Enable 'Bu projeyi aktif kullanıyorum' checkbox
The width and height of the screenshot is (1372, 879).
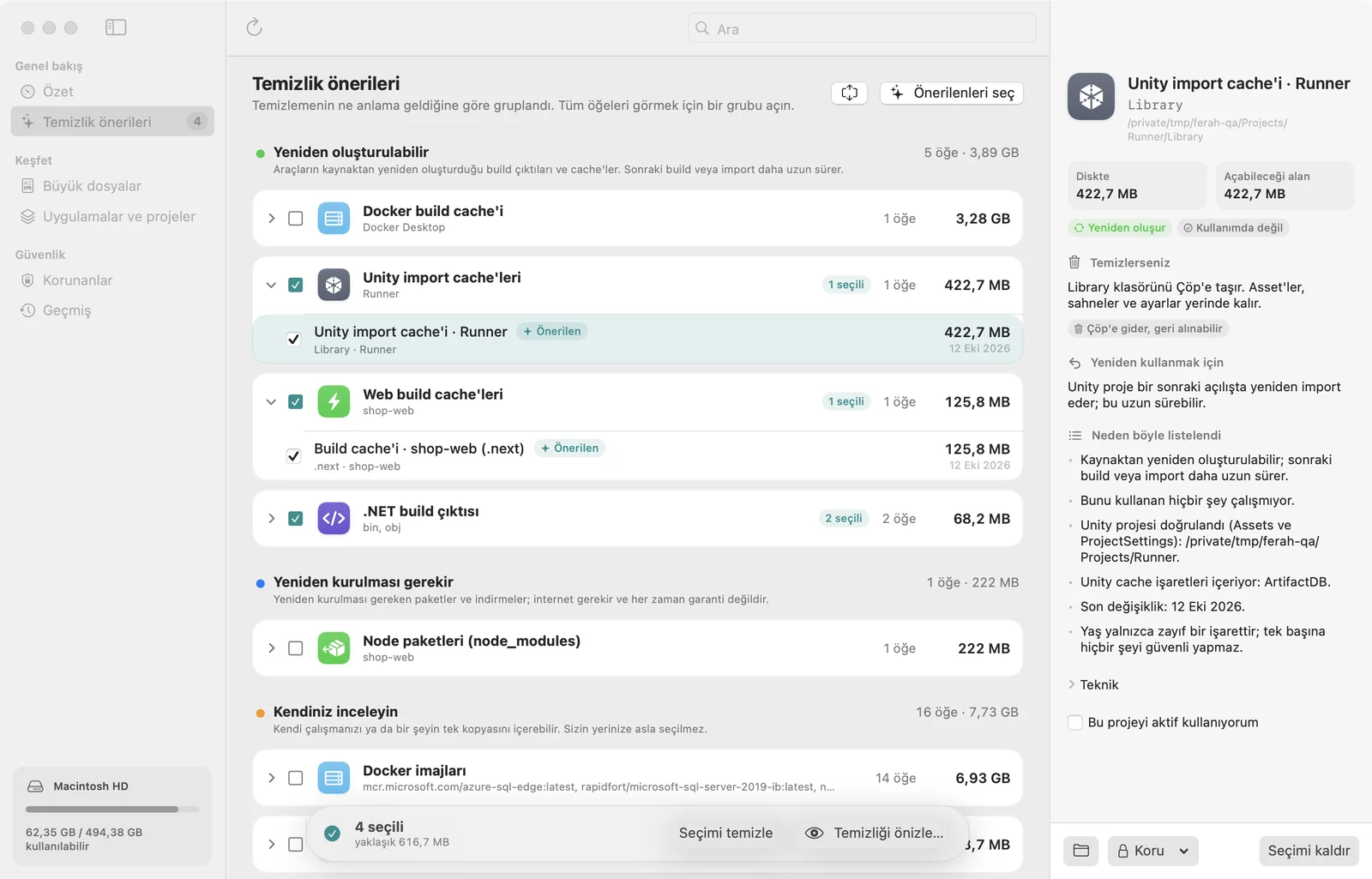coord(1074,722)
